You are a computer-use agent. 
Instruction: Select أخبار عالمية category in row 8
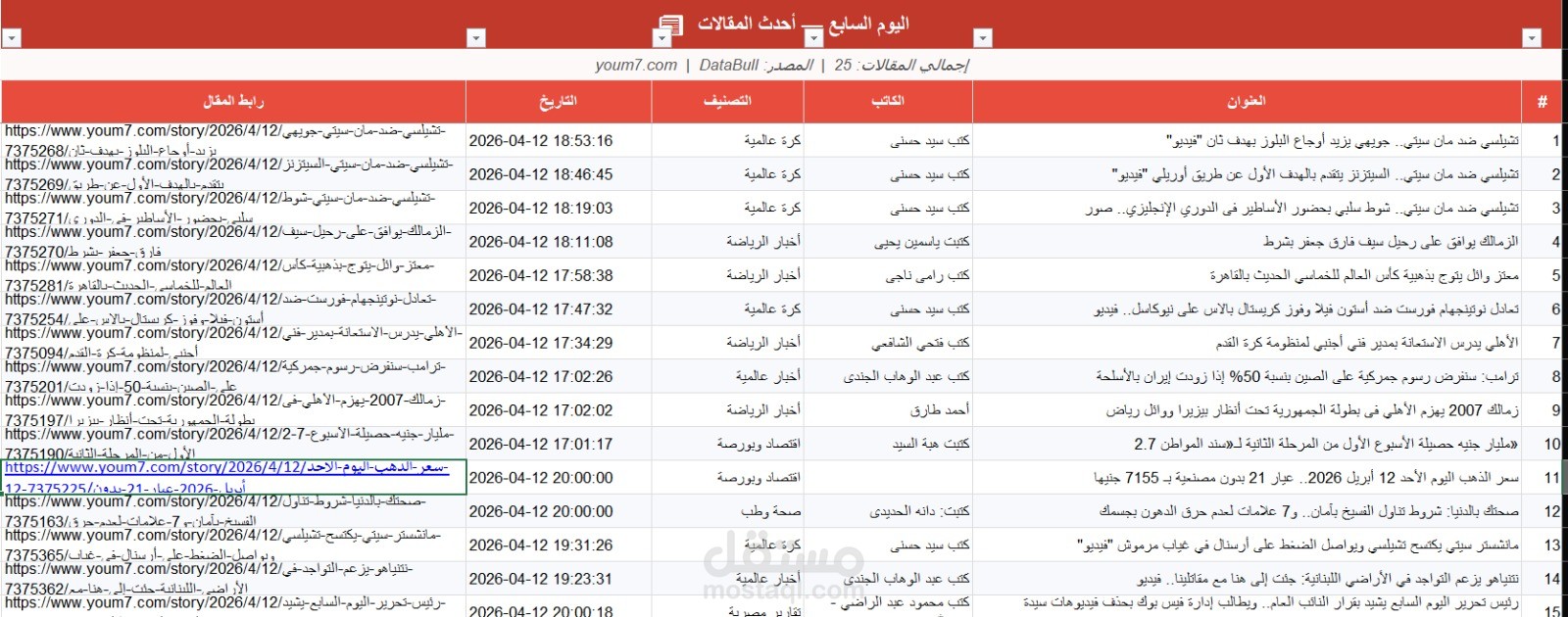(727, 376)
